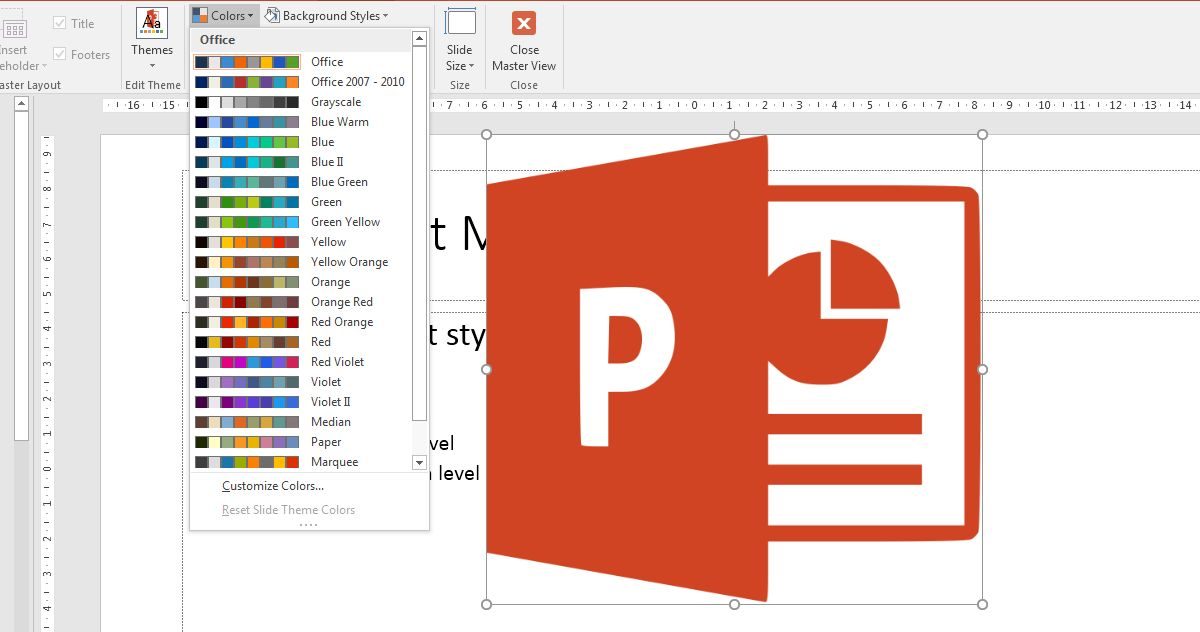Click the Background Styles icon
1200x632 pixels.
pyautogui.click(x=272, y=15)
